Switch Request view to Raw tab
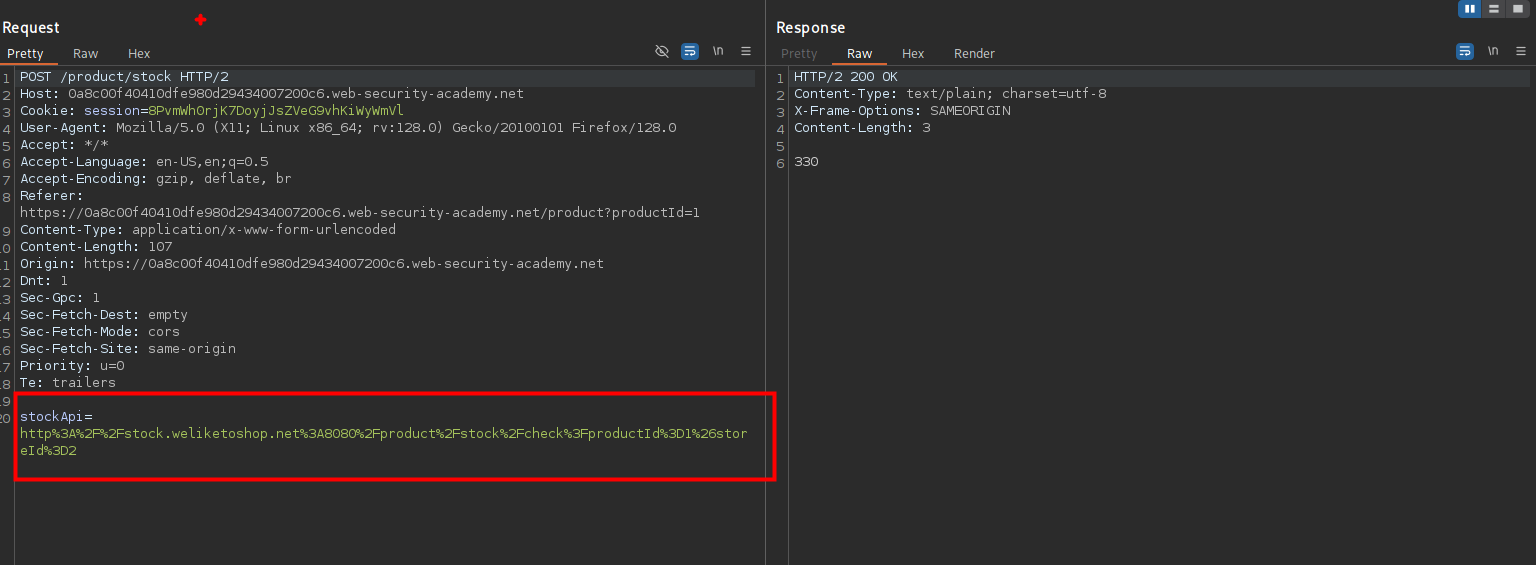1536x565 pixels. pos(86,54)
